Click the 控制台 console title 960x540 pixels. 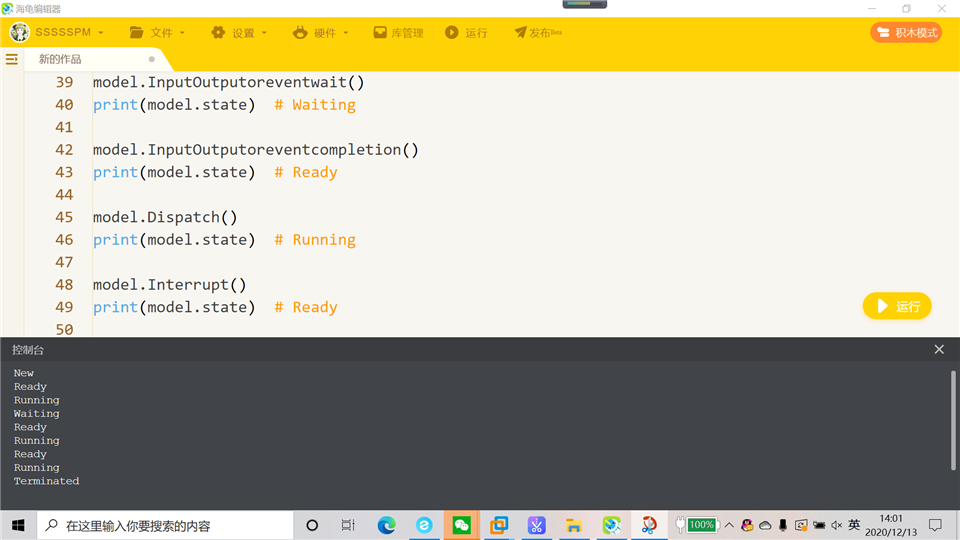point(28,350)
